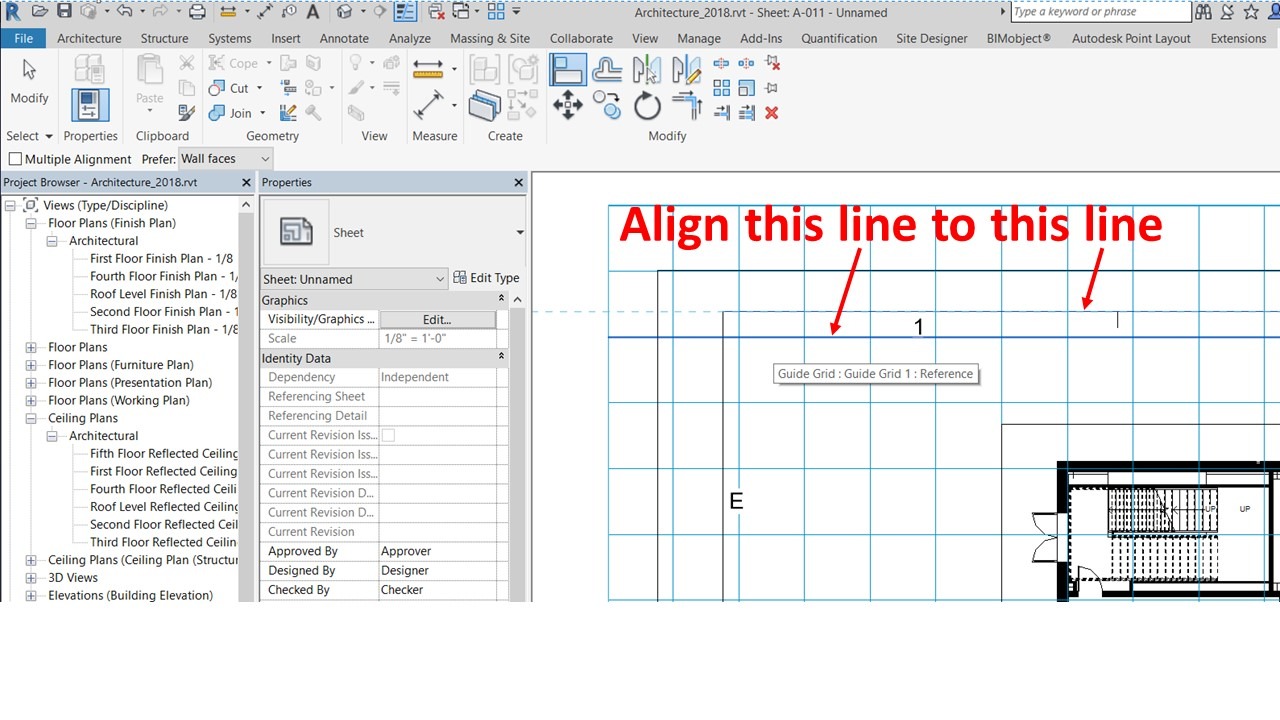The width and height of the screenshot is (1280, 720).
Task: Expand the 3D Views tree node
Action: 31,578
